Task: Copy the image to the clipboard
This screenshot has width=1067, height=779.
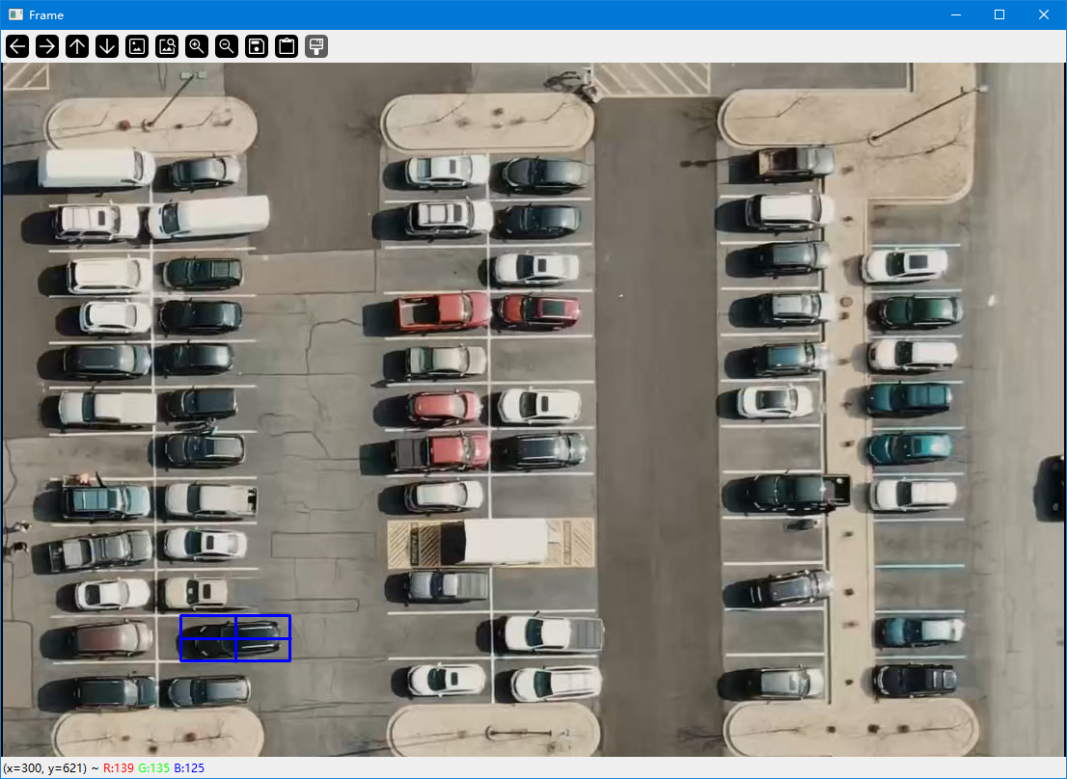Action: 287,46
